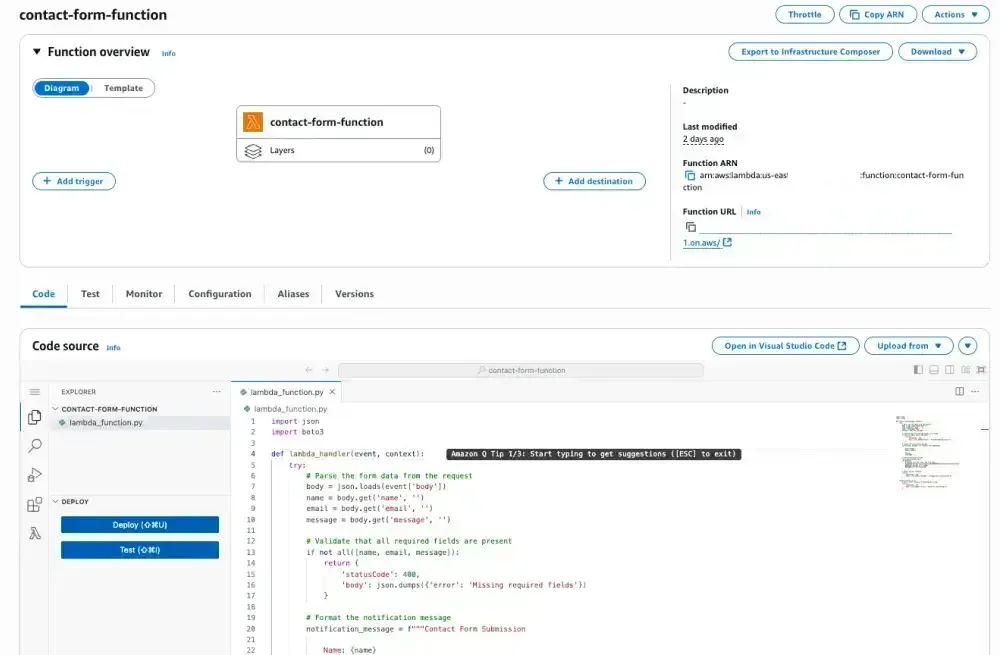Switch to the Configuration tab

[x=219, y=294]
